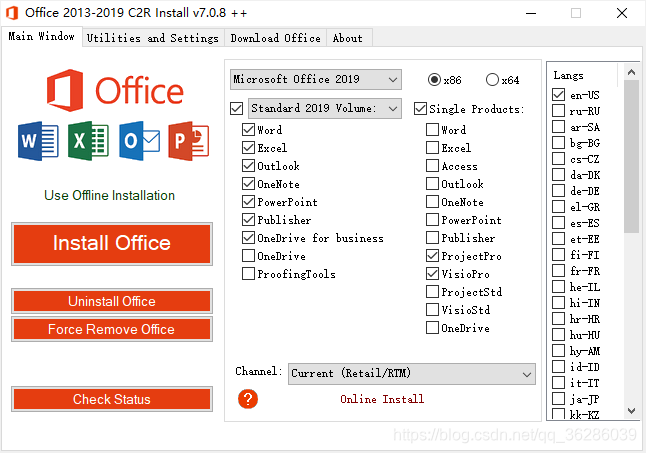Image resolution: width=646 pixels, height=453 pixels.
Task: Click the Word application icon
Action: pos(38,141)
